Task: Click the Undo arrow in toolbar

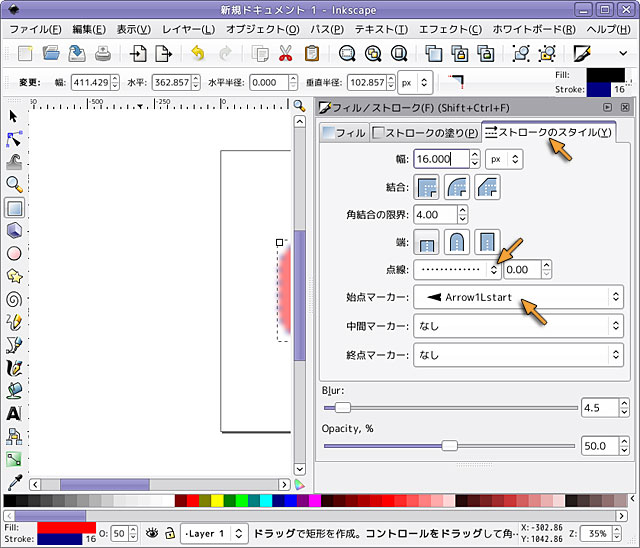Action: tap(197, 54)
